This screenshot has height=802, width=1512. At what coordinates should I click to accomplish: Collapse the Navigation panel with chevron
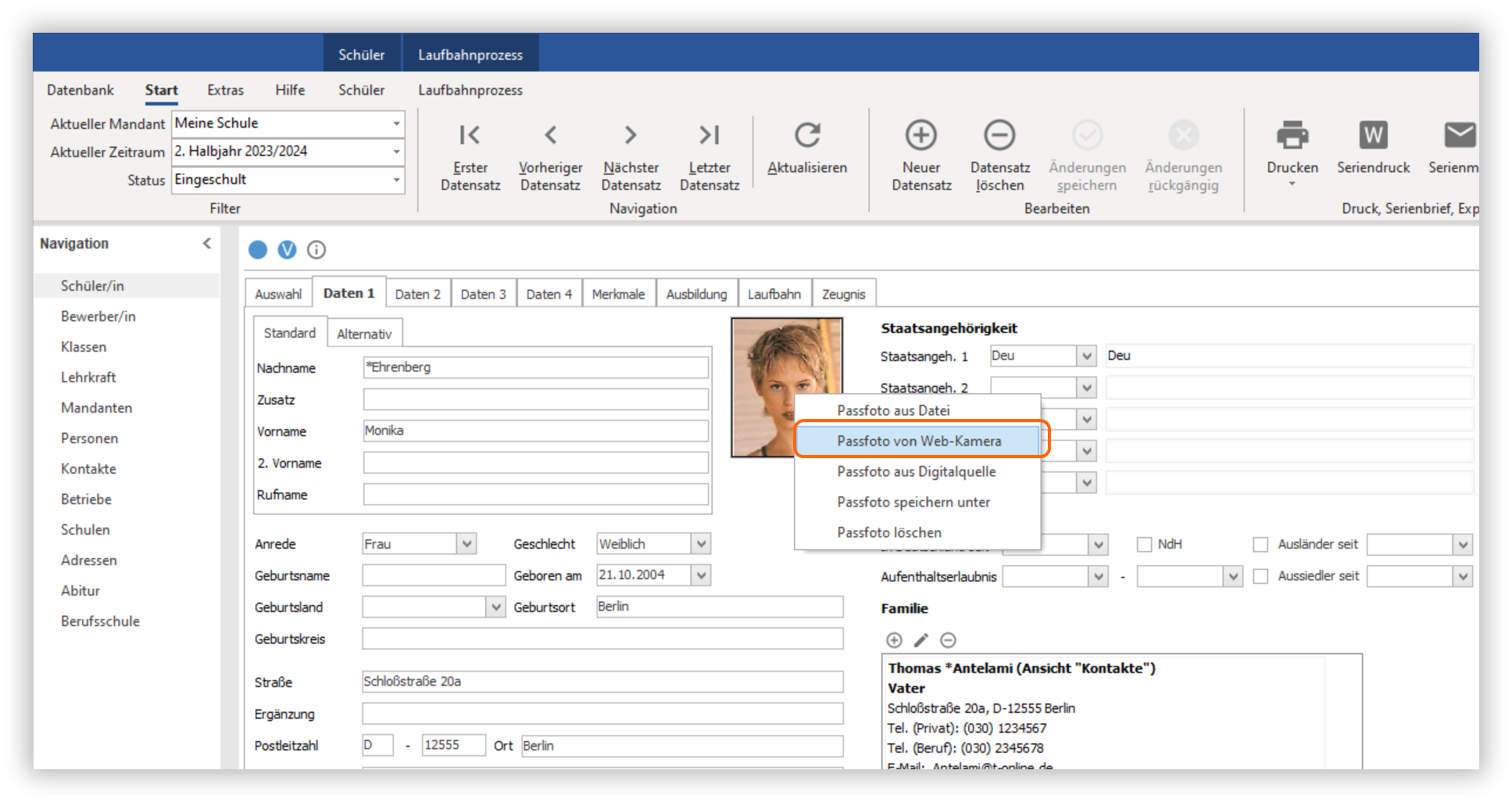click(x=207, y=244)
